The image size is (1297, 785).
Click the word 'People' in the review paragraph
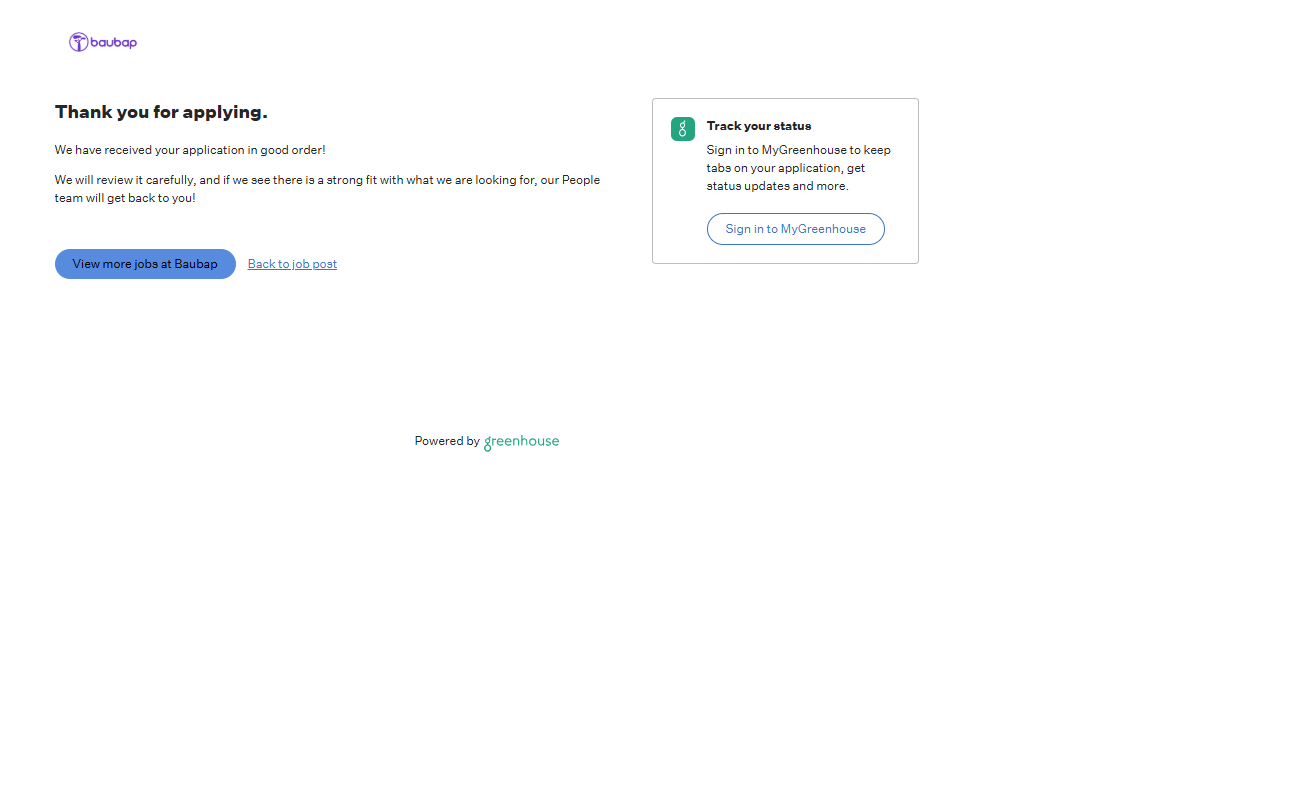581,180
